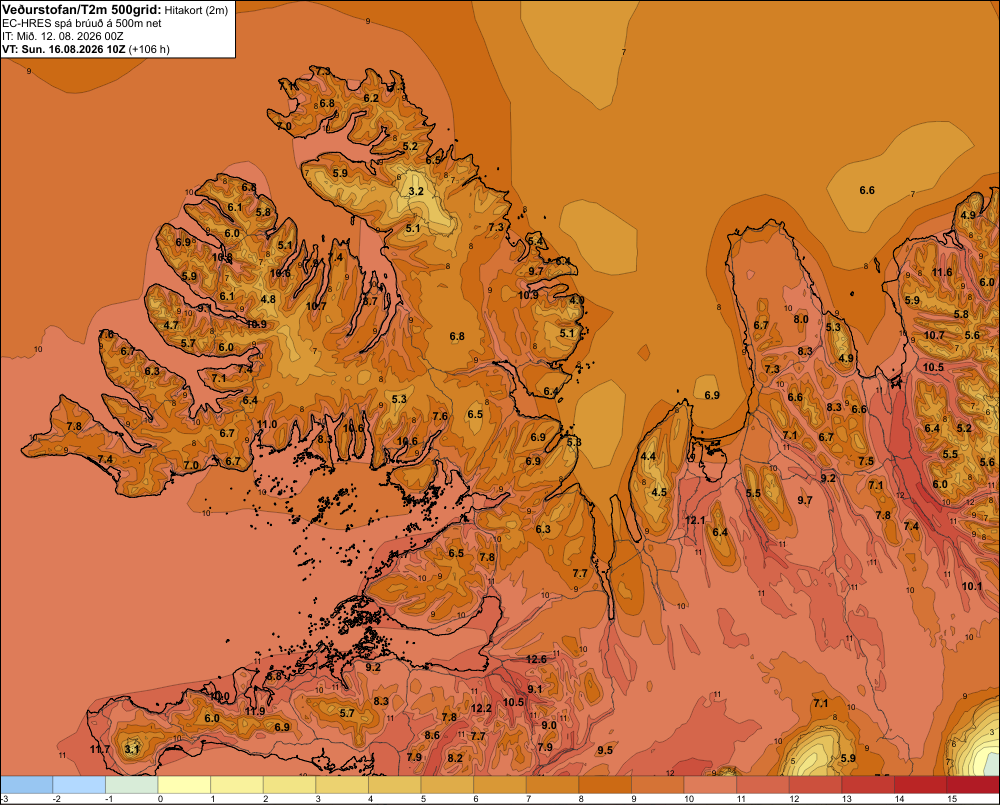Click the 11.6 temperature value
The width and height of the screenshot is (1000, 805).
pos(942,272)
